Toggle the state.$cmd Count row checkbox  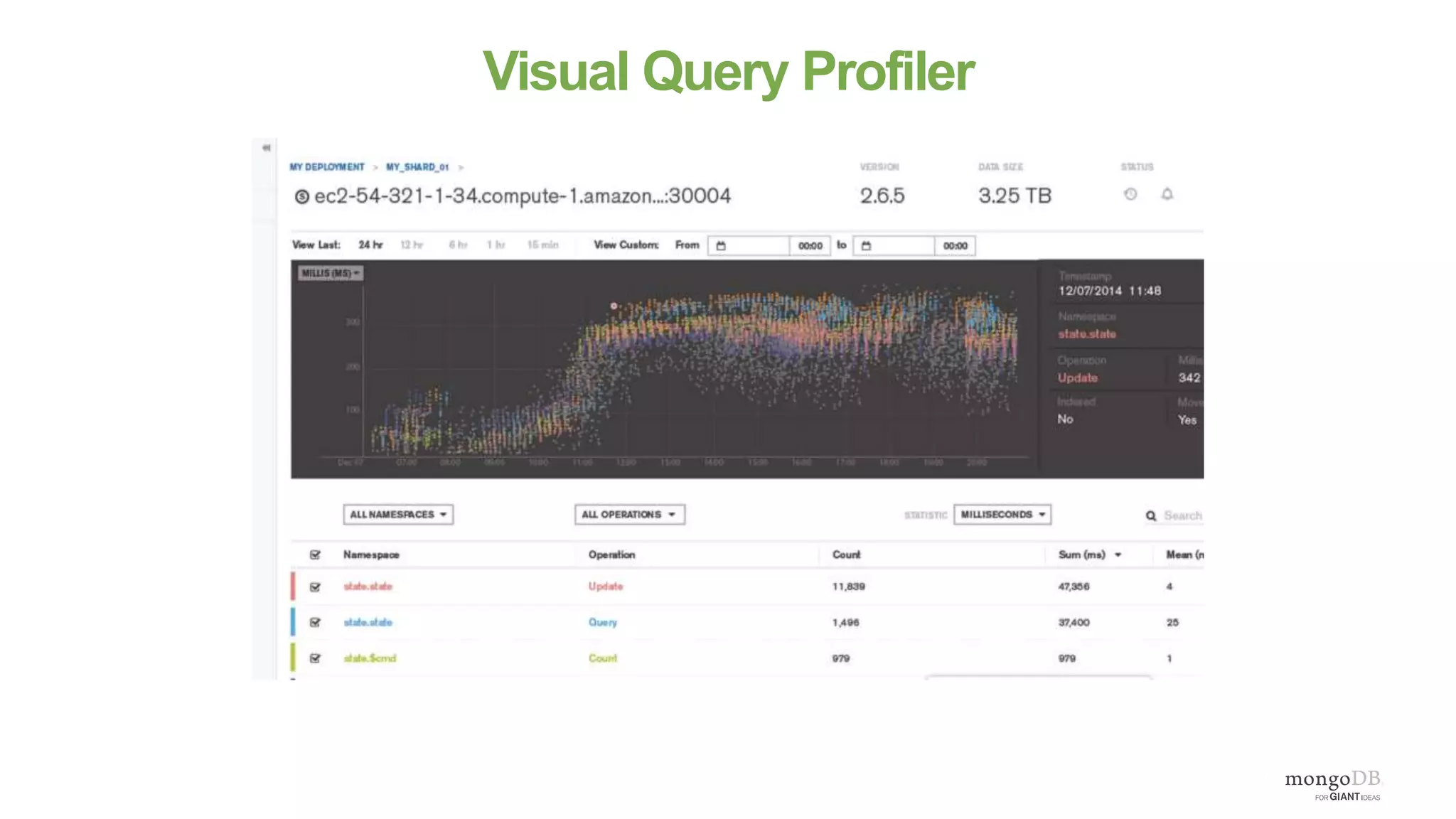315,658
